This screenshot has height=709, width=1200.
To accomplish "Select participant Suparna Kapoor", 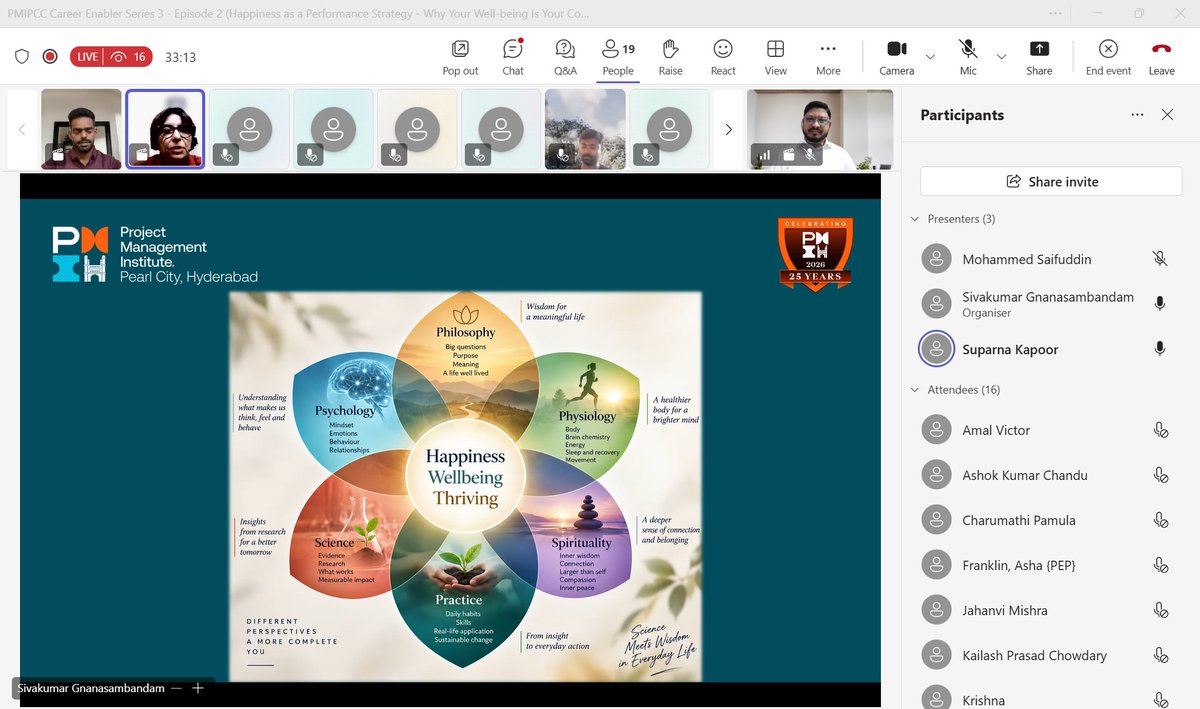I will pos(1050,349).
